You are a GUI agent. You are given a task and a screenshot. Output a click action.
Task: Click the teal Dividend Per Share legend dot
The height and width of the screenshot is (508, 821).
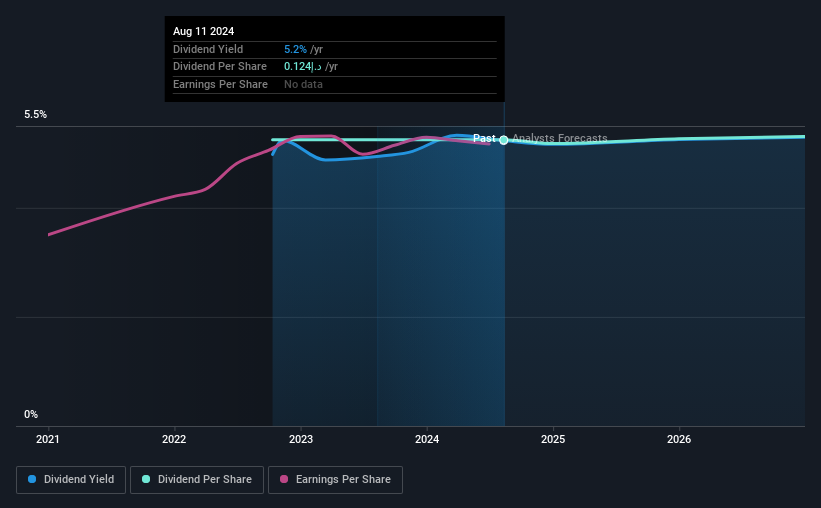tap(146, 479)
